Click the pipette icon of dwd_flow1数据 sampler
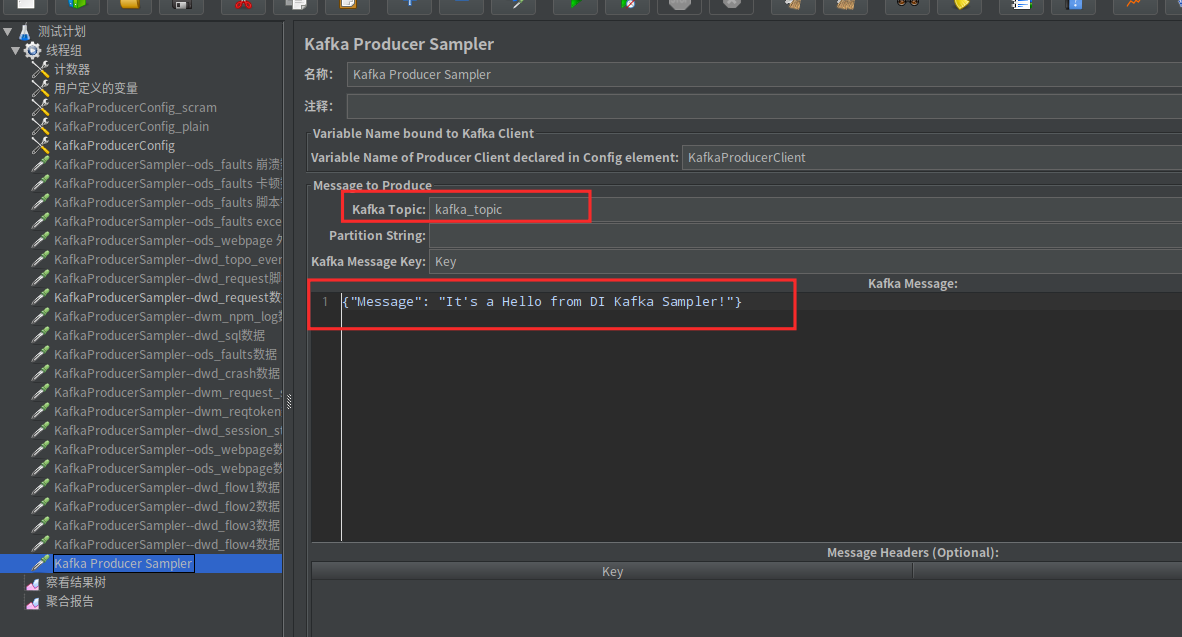The width and height of the screenshot is (1182, 637). [x=41, y=488]
